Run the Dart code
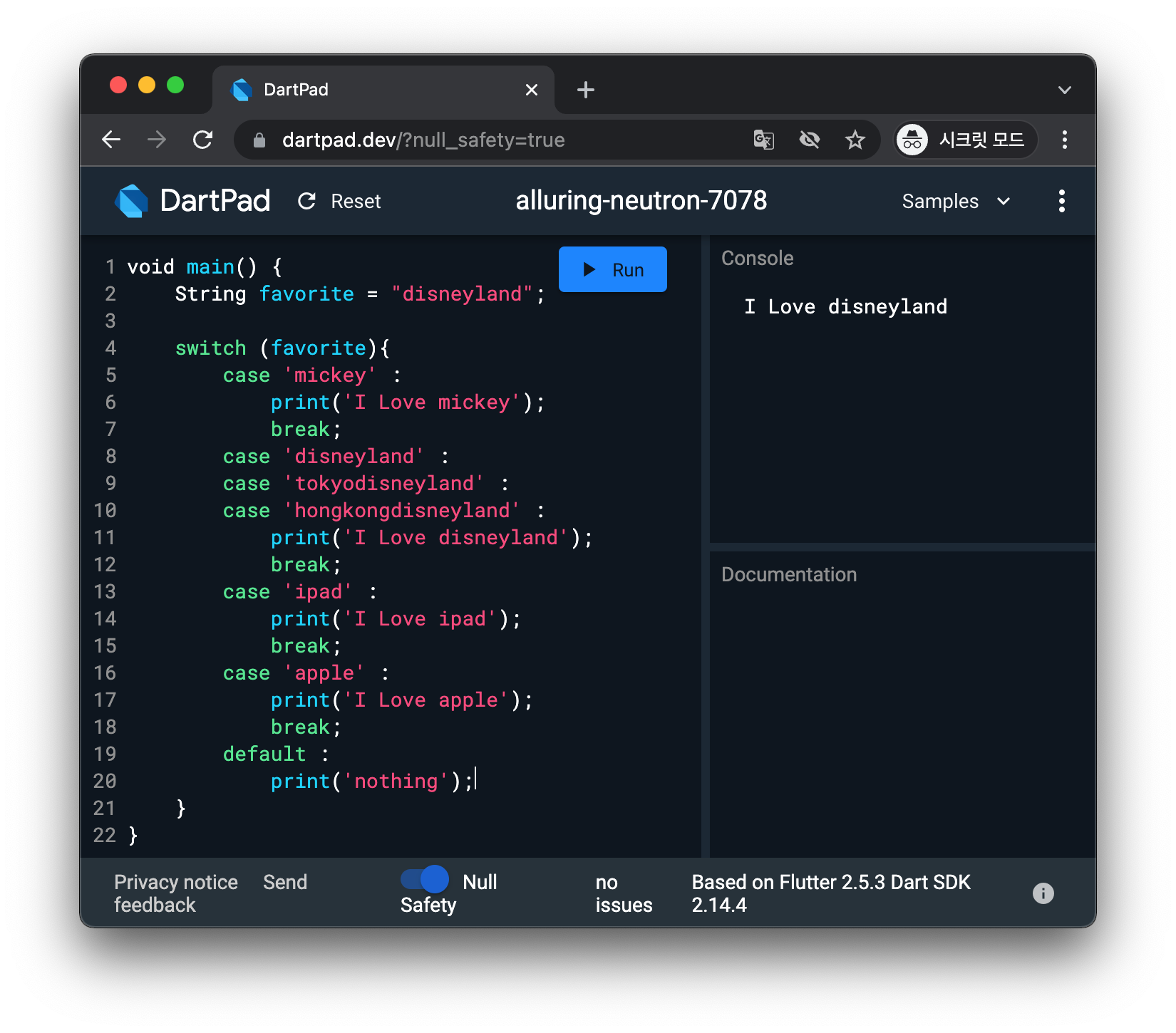1176x1033 pixels. click(x=613, y=269)
